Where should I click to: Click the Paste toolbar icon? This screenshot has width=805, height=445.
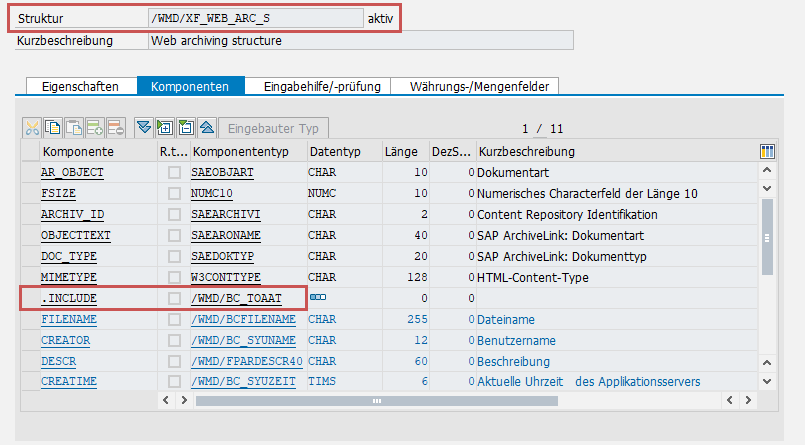tap(74, 128)
